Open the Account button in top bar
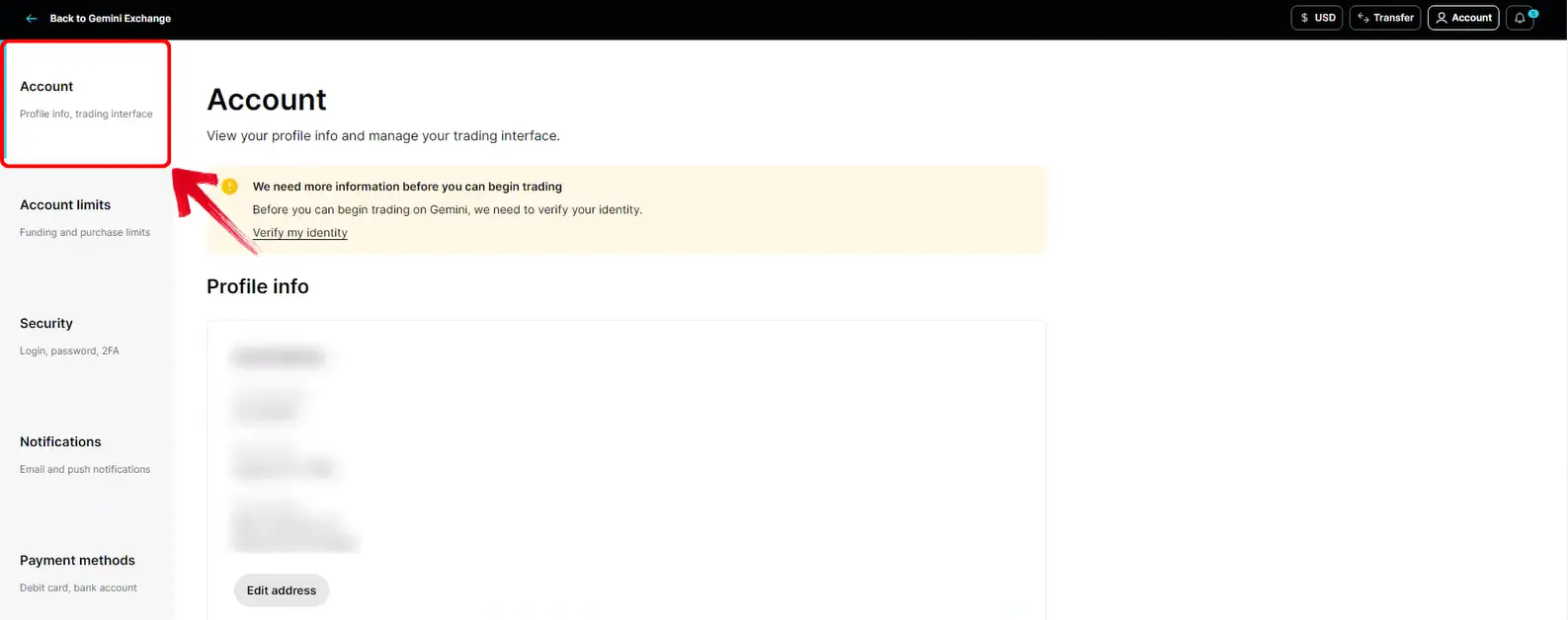 [x=1463, y=18]
